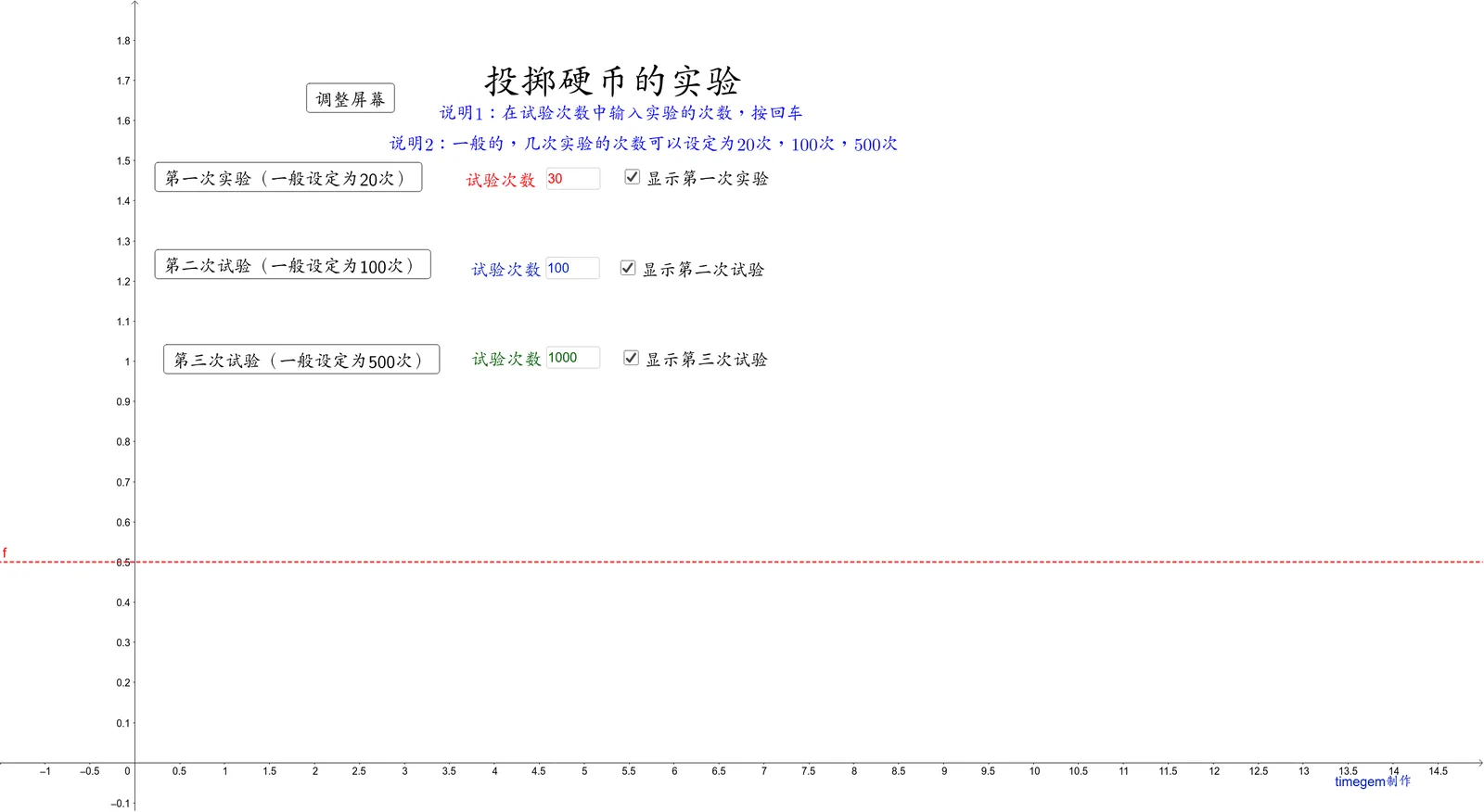Click the 调整屏幕 button
Image resolution: width=1484 pixels, height=812 pixels.
pos(351,98)
